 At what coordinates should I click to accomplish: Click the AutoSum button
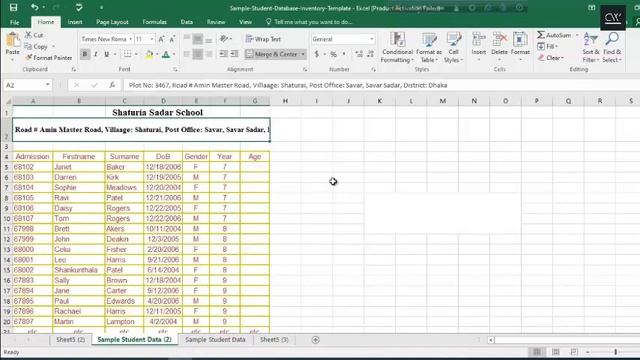coord(554,35)
